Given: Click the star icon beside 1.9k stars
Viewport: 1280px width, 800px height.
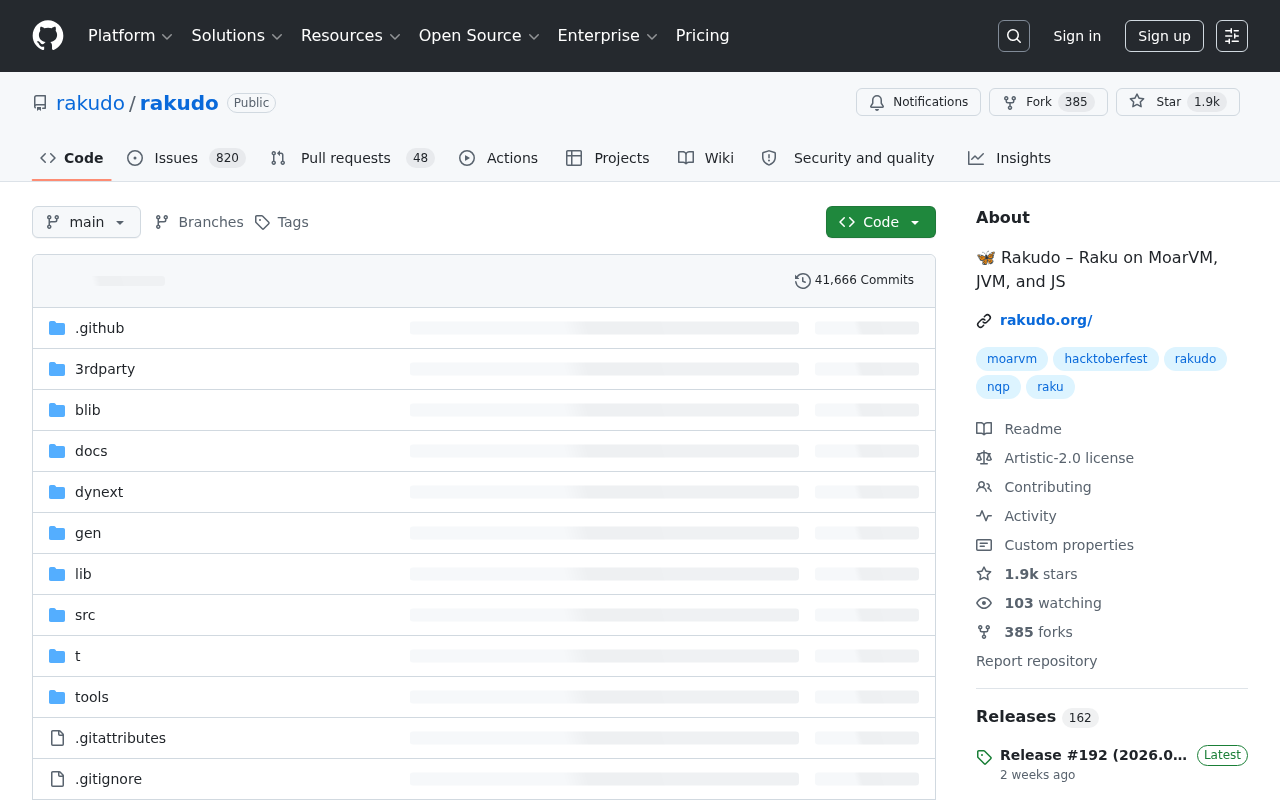Looking at the screenshot, I should (984, 574).
